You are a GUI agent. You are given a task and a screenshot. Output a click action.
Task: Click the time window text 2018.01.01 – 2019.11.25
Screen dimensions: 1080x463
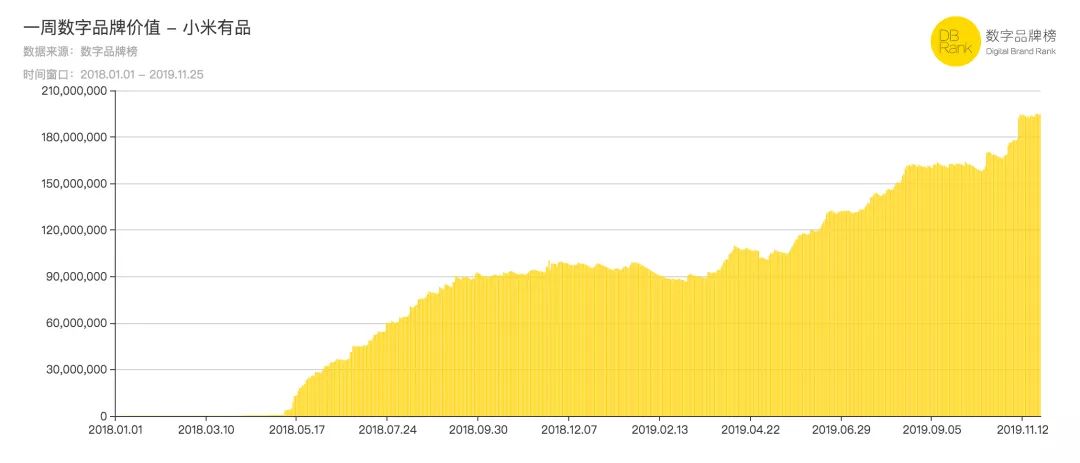142,74
